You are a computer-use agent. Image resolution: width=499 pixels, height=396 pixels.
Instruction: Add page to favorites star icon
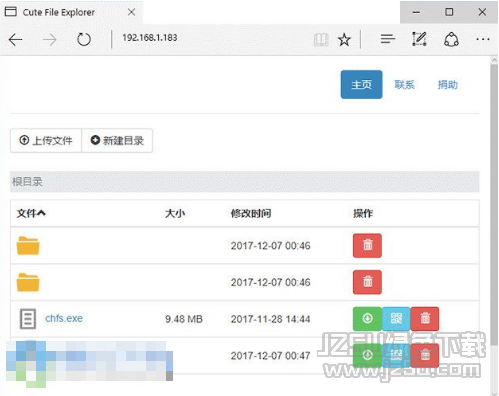[x=344, y=40]
